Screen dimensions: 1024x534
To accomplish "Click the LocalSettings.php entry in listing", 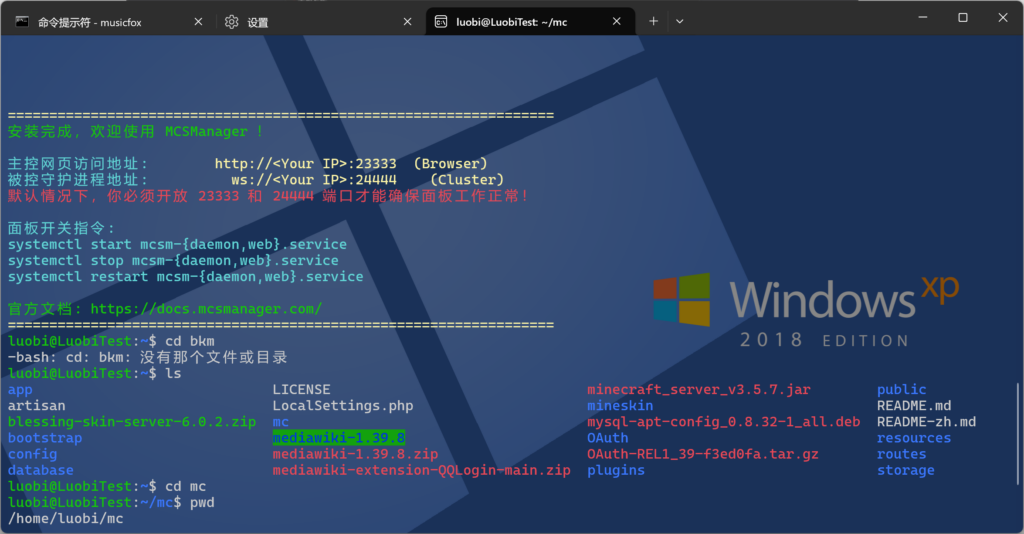I will pos(342,406).
